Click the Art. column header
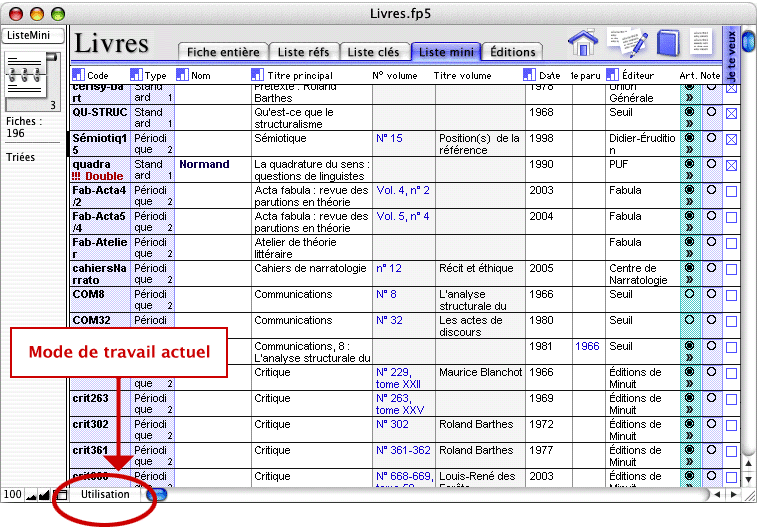Screen dimensions: 758x529 click(688, 75)
